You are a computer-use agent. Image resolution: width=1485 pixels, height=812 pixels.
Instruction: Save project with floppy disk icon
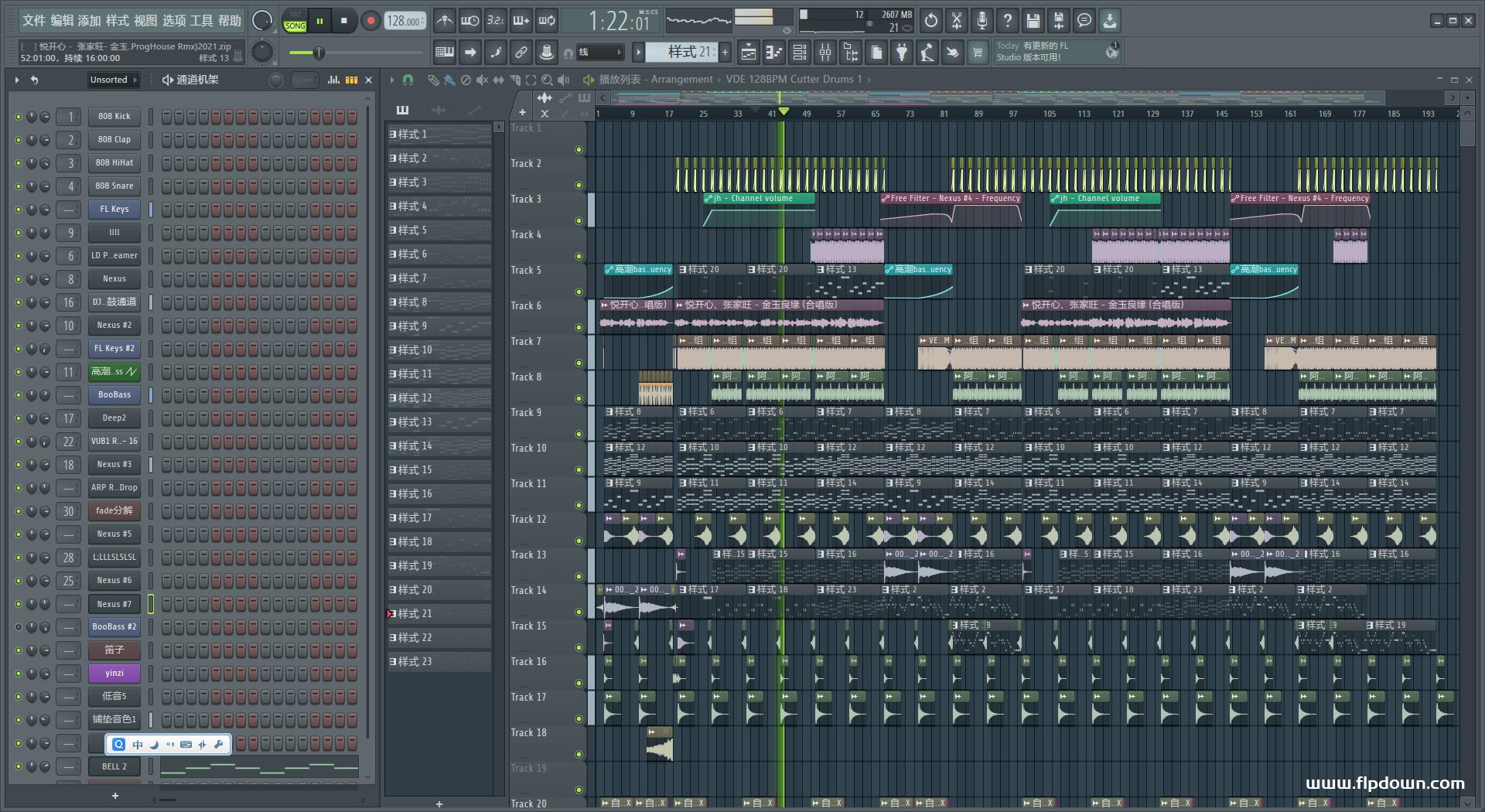(x=1033, y=21)
